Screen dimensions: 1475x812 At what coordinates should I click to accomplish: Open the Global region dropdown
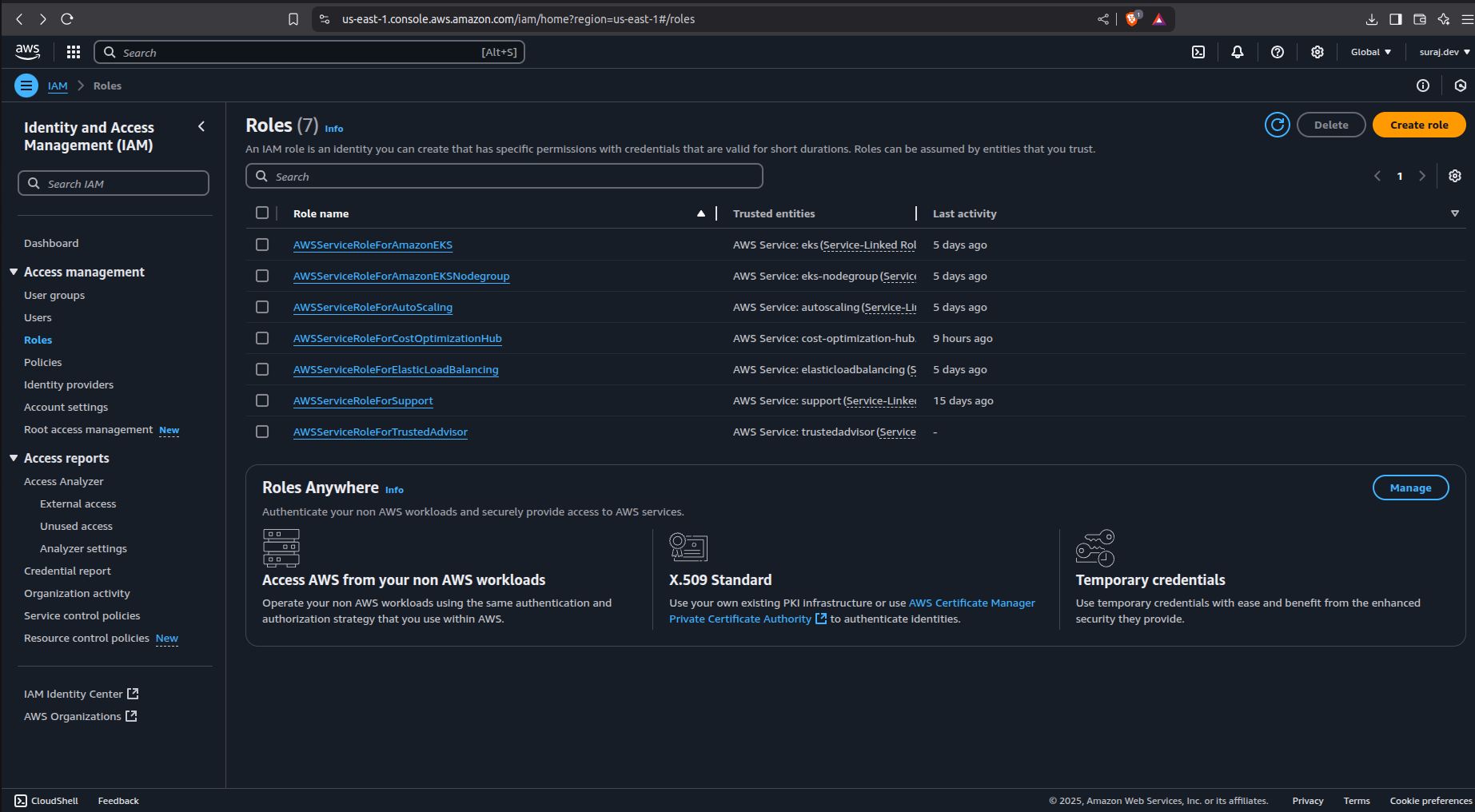[x=1371, y=52]
